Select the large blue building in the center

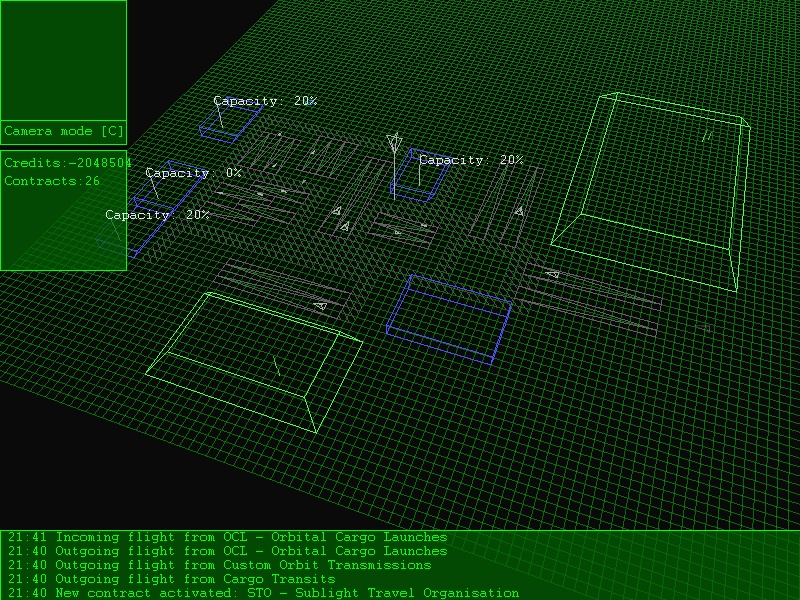[x=449, y=319]
